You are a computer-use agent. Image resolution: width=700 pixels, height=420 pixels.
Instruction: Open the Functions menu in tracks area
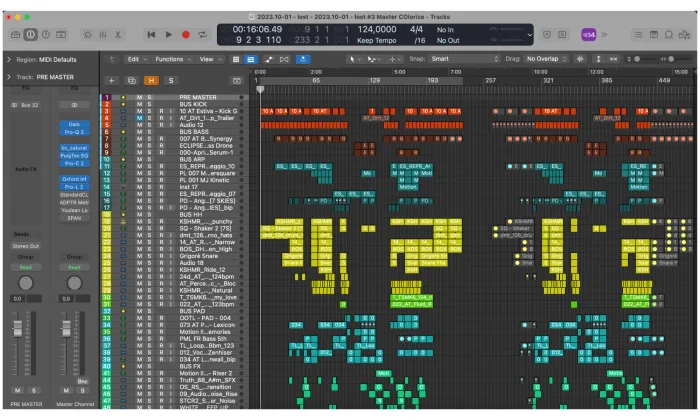(172, 60)
